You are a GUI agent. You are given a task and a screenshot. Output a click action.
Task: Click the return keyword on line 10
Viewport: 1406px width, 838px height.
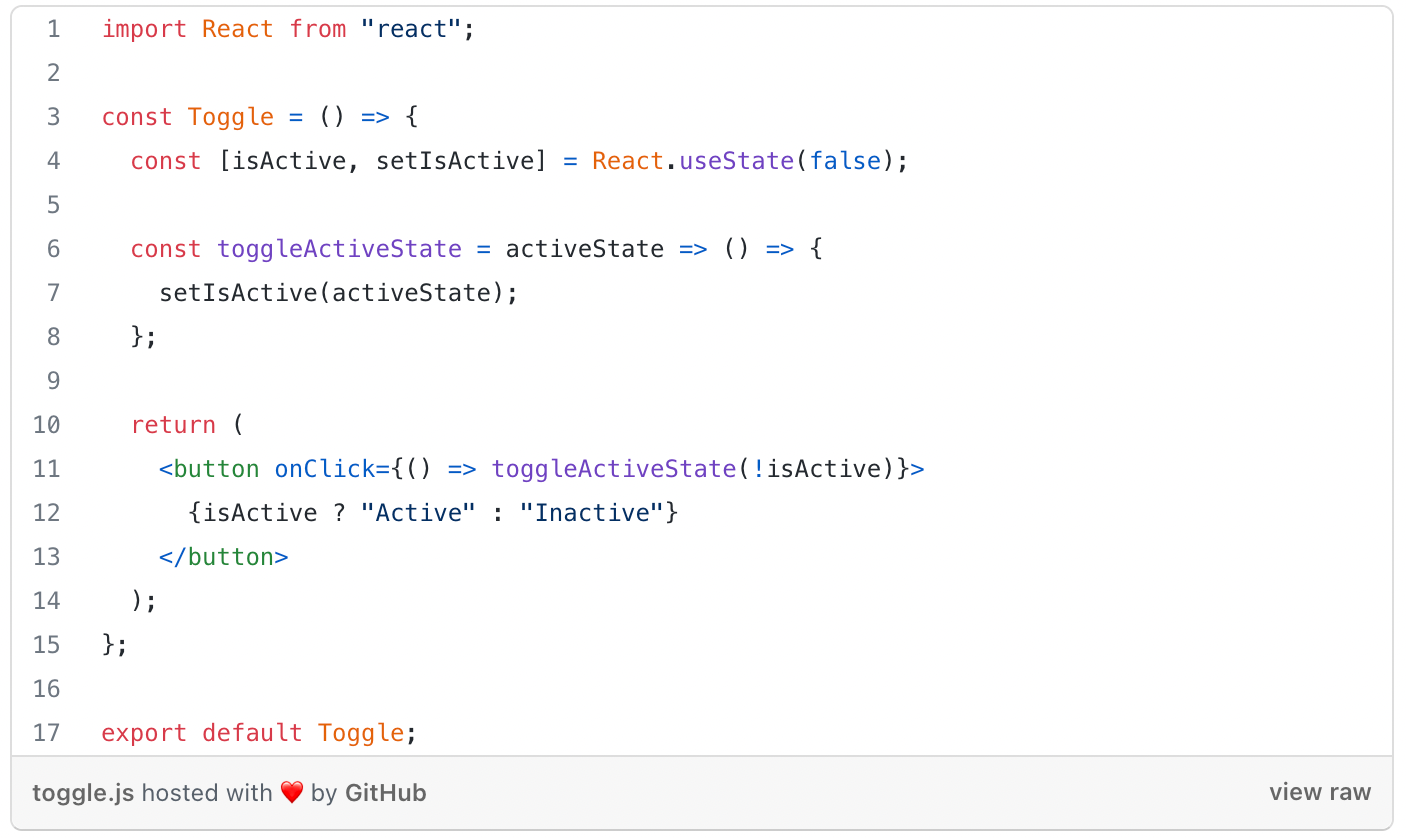(x=173, y=425)
